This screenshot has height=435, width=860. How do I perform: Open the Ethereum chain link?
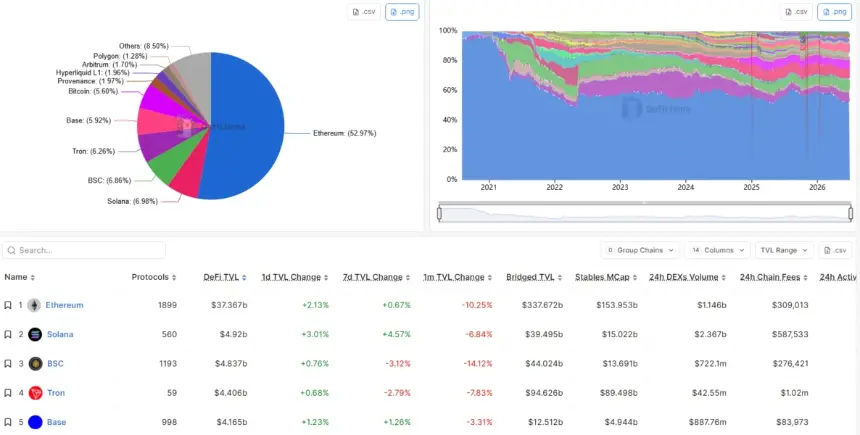click(64, 305)
